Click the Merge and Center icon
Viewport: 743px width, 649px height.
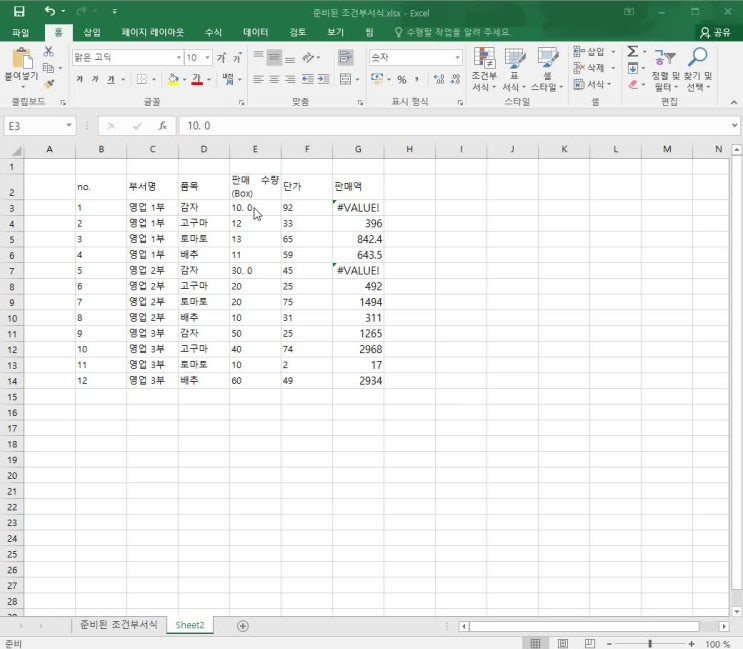345,79
